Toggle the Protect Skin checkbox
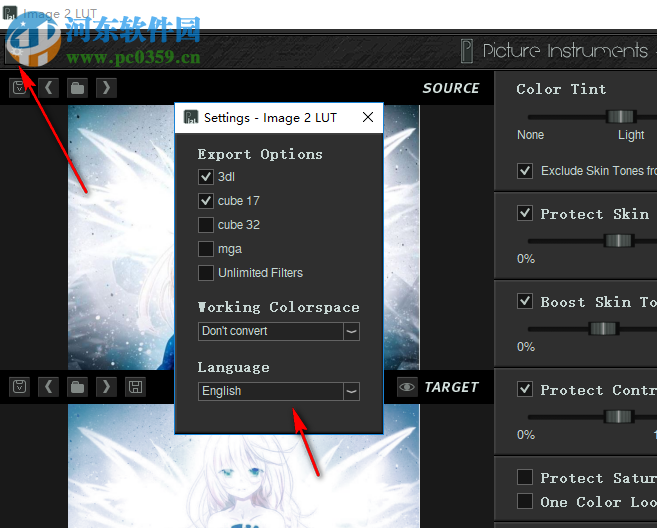Screen dimensions: 657x528 (525, 213)
